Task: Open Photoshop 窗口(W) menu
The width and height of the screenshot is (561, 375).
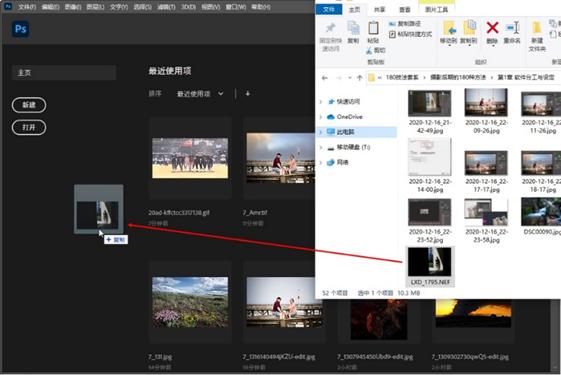Action: click(236, 7)
